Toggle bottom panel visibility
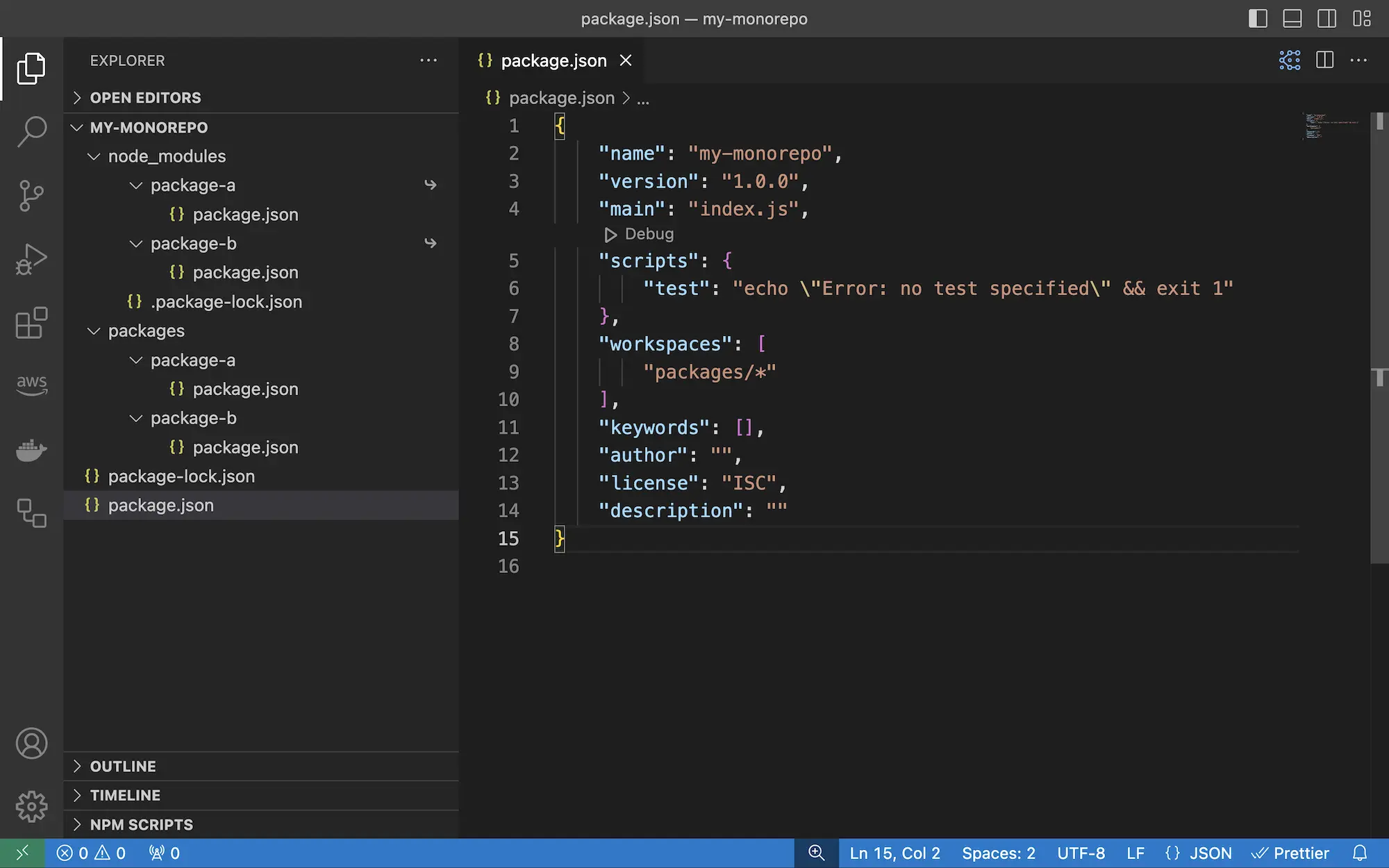 pyautogui.click(x=1292, y=19)
